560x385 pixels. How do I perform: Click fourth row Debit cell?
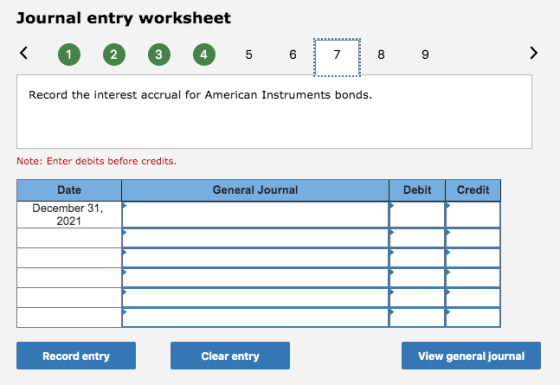coord(417,278)
